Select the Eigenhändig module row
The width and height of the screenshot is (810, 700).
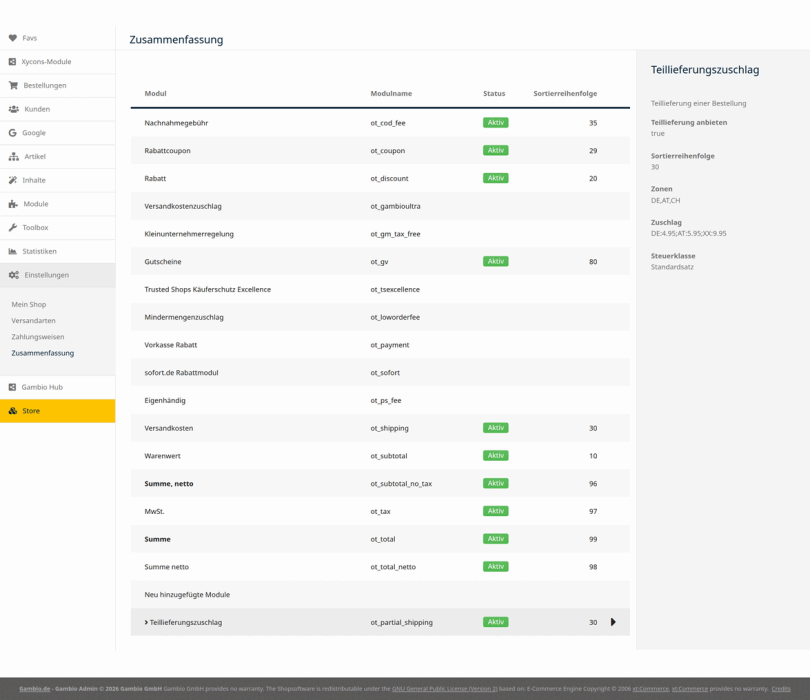380,400
